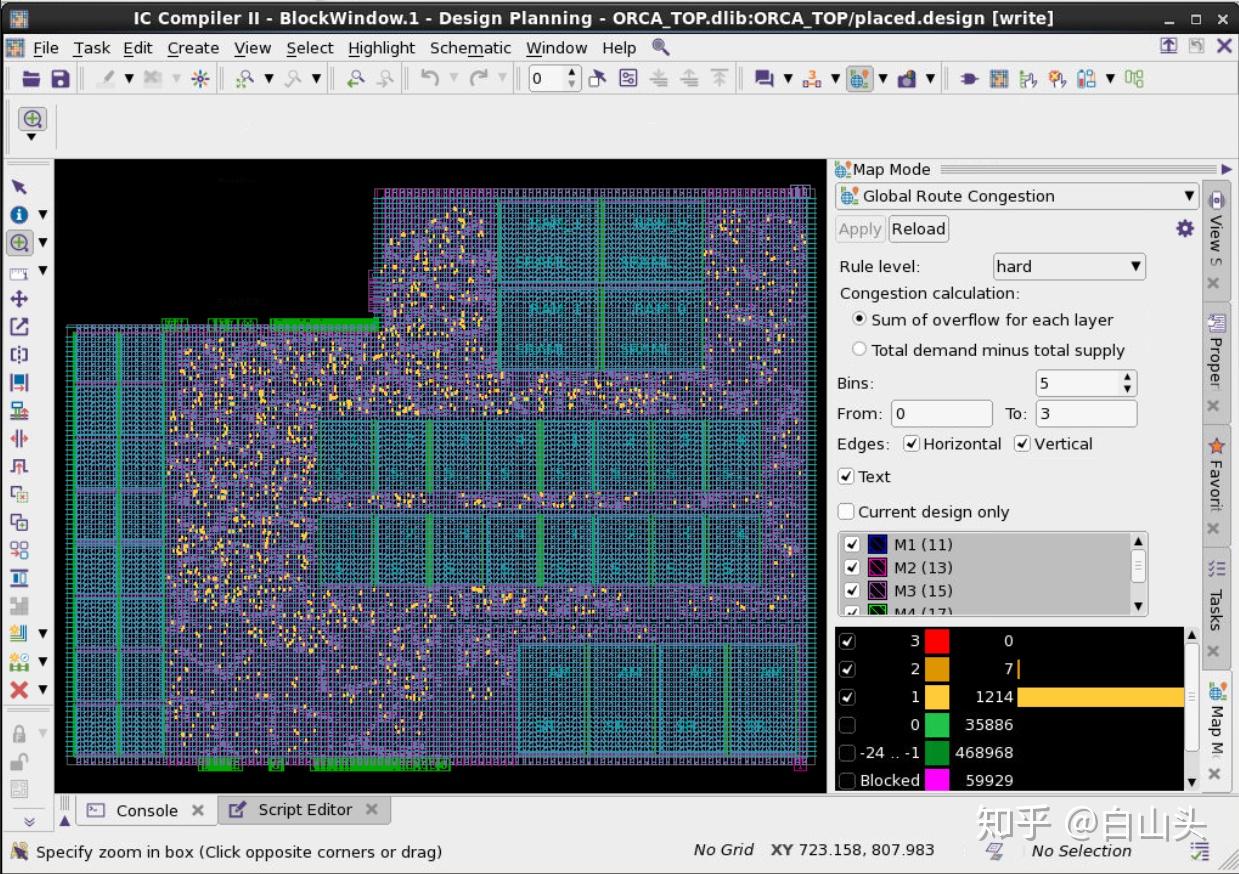The image size is (1239, 874).
Task: Select the arrow selection tool in sidebar
Action: 19,187
